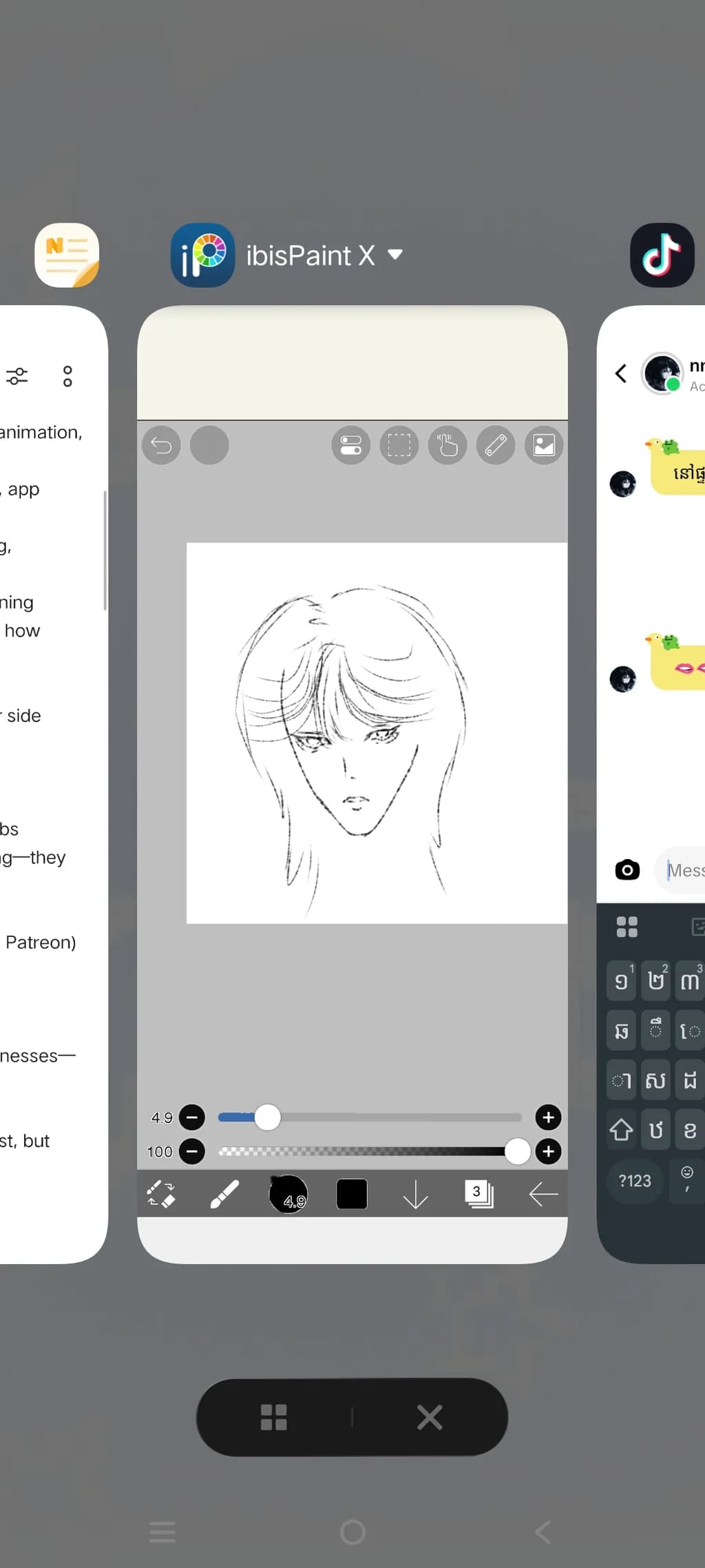Open the layers panel showing 3

[479, 1194]
